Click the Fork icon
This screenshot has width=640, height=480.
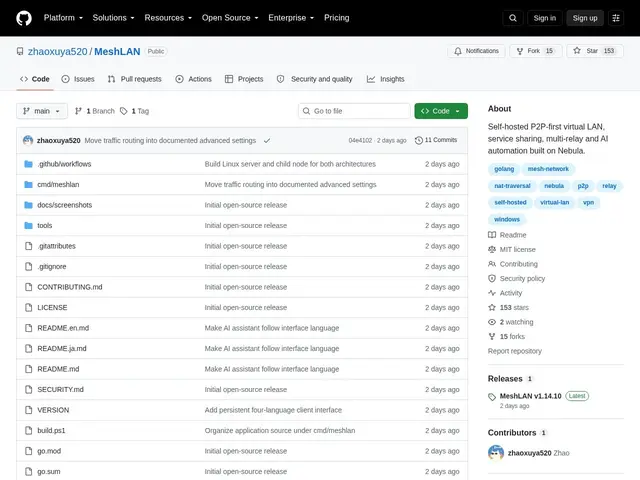point(520,51)
